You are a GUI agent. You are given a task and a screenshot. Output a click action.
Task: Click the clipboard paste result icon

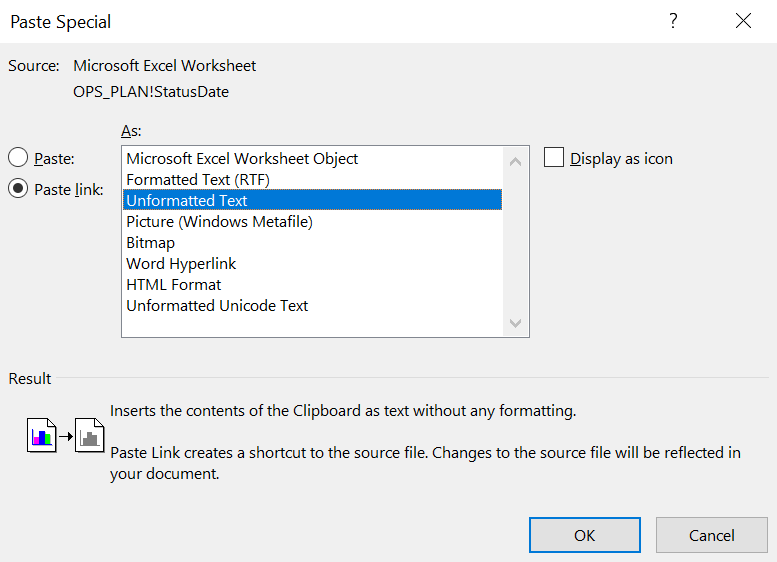65,436
